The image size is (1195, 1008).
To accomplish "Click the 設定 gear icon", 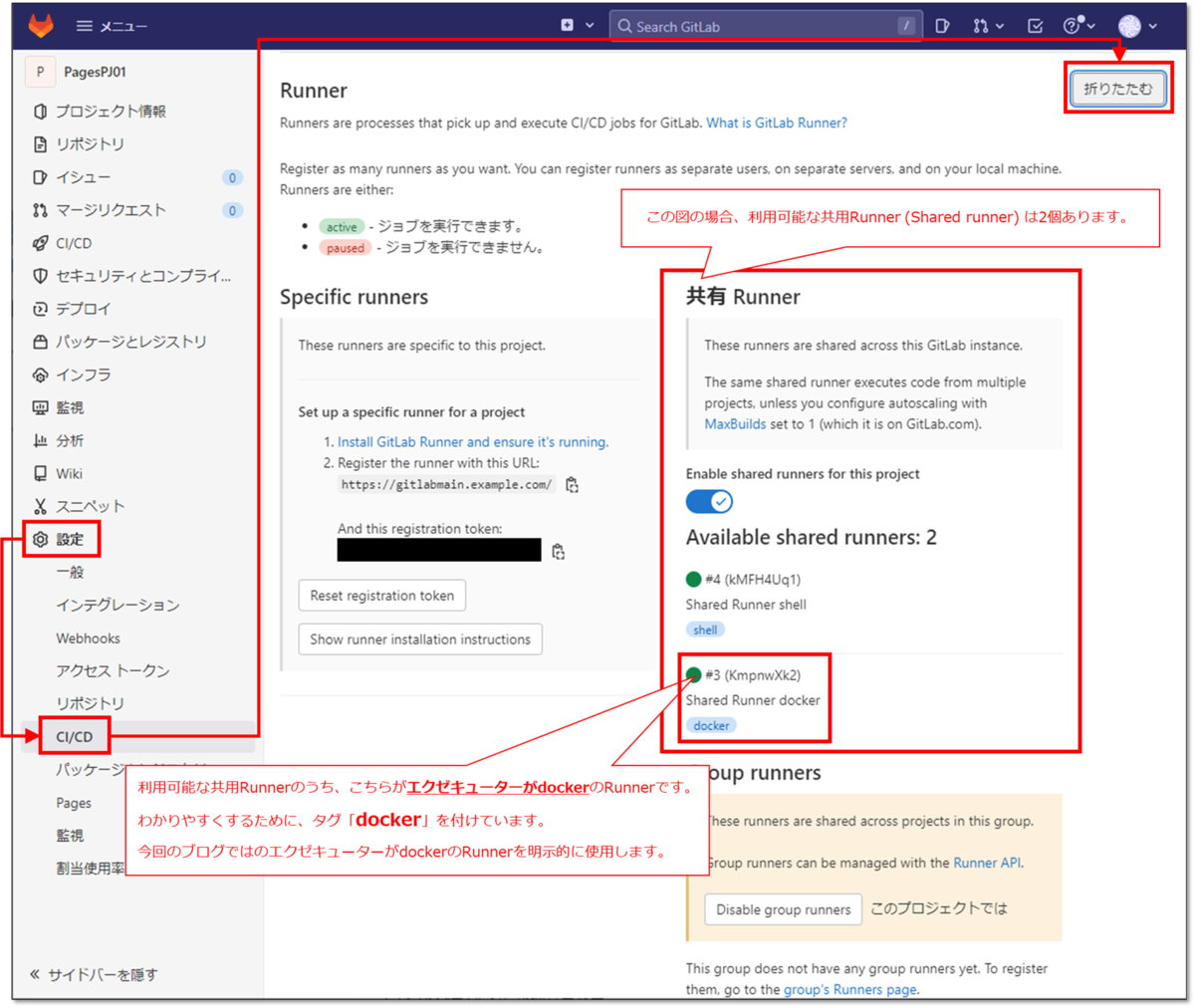I will point(40,539).
